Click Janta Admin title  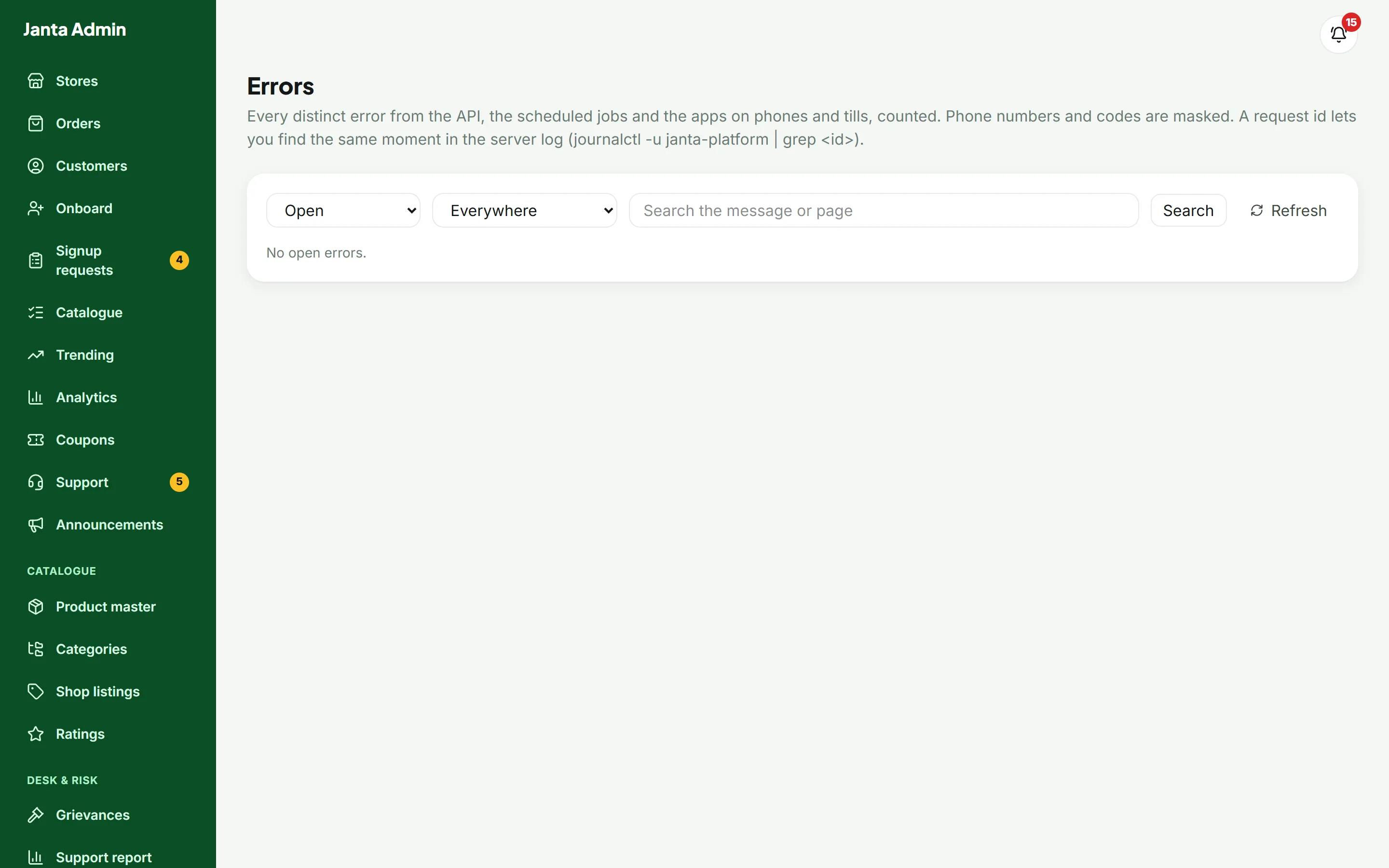75,29
